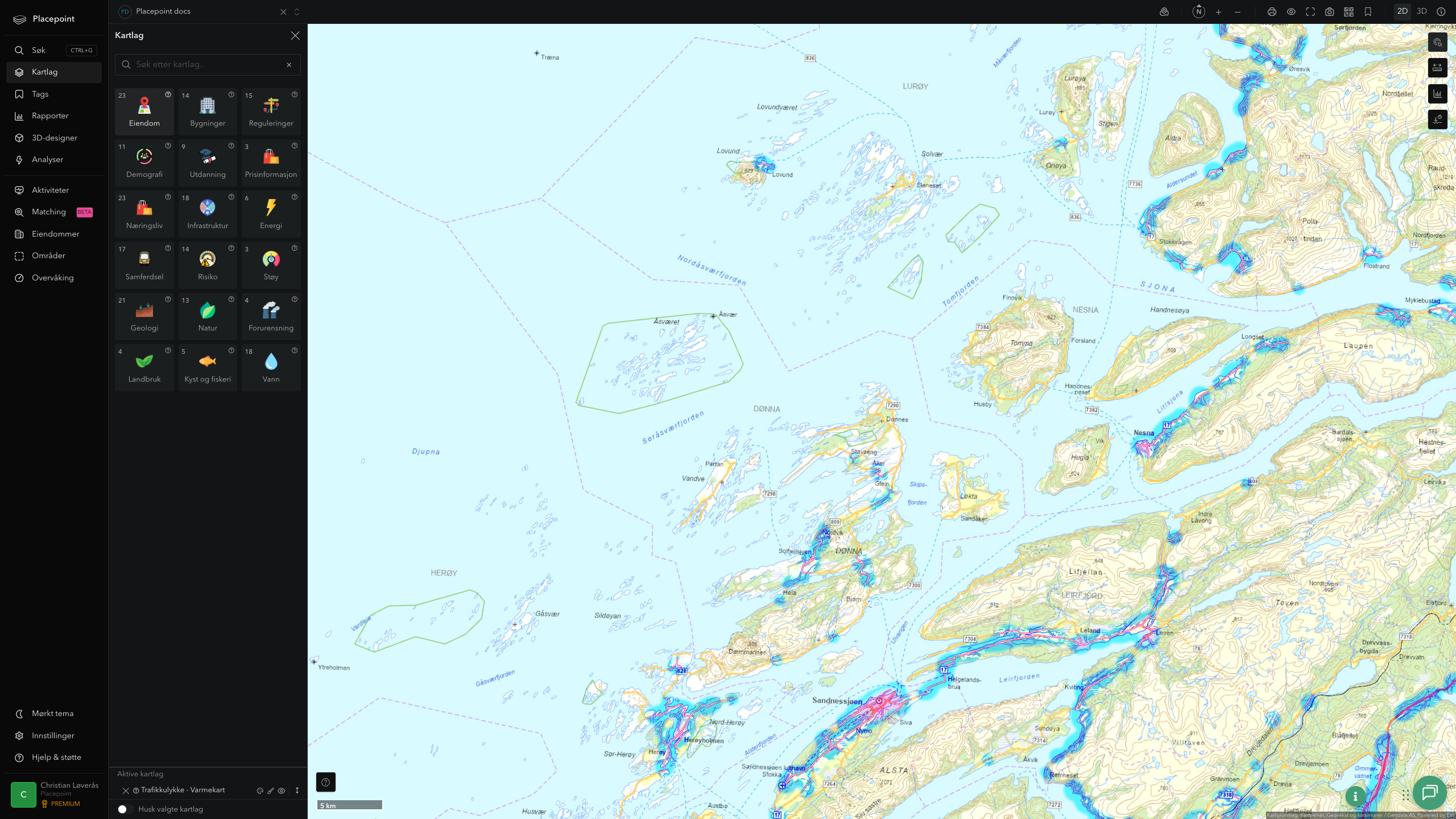Focus the Søk etter kartlag search field
The width and height of the screenshot is (1456, 819).
pyautogui.click(x=208, y=65)
